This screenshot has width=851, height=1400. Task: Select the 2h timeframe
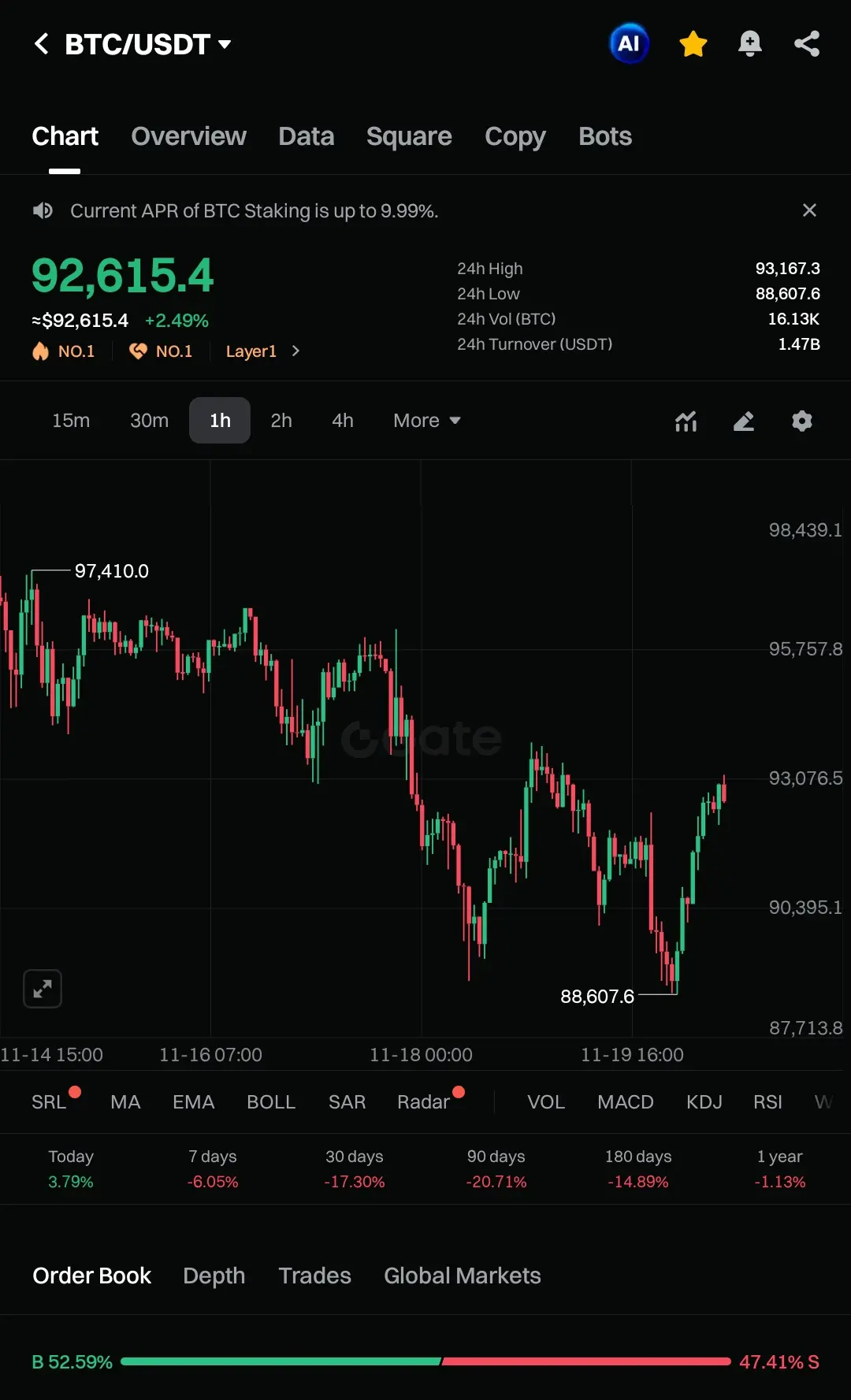[281, 421]
